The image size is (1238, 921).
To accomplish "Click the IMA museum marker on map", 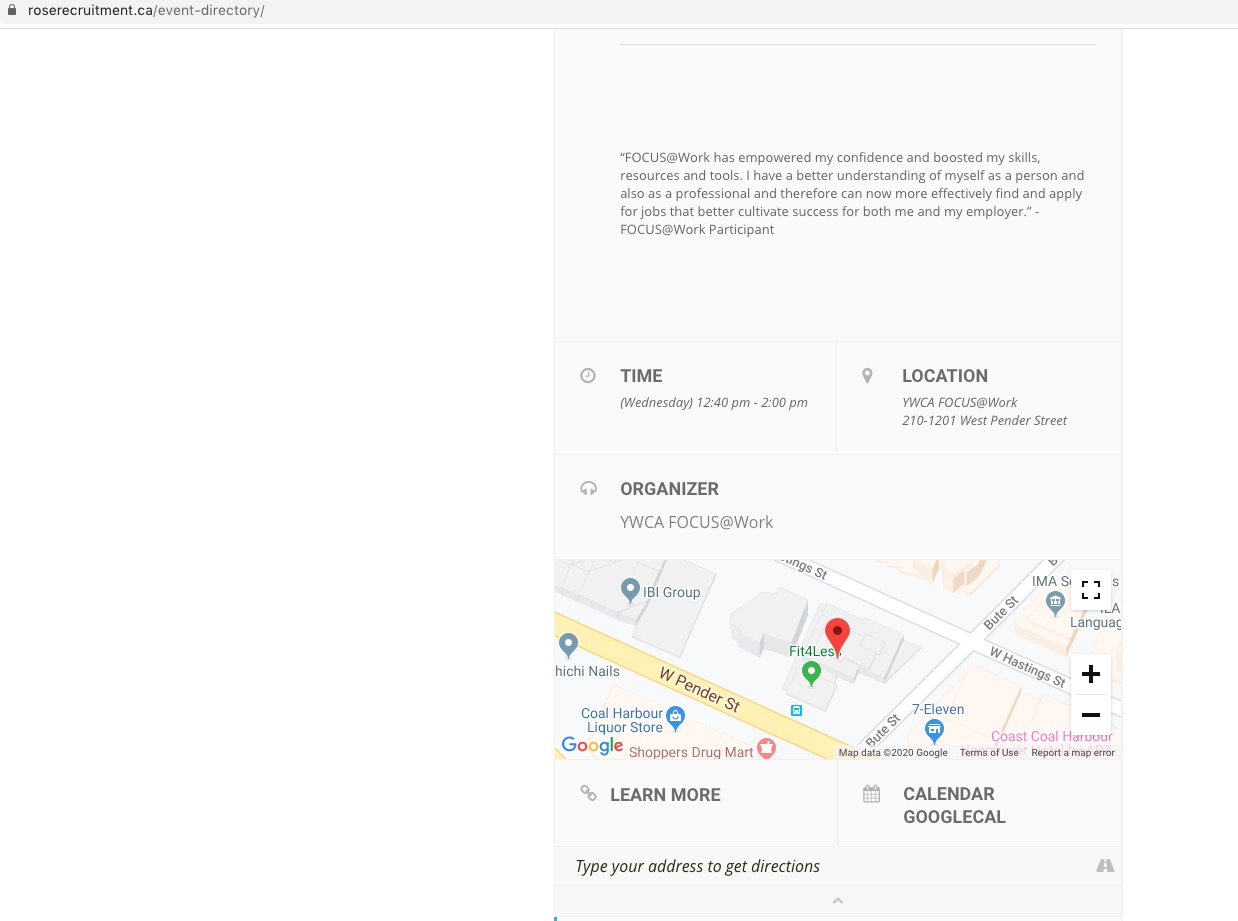I will 1054,601.
